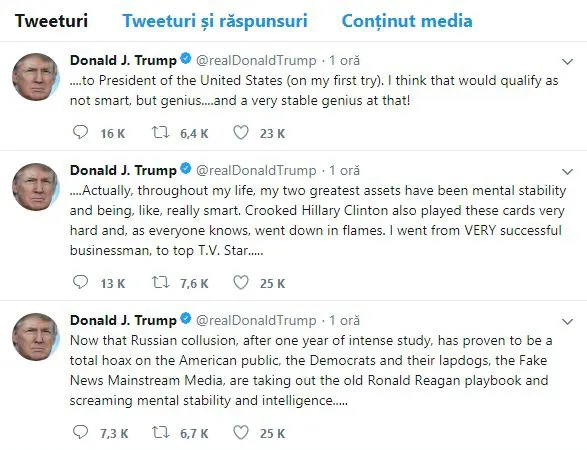The height and width of the screenshot is (450, 587).
Task: Reply to the 'stable genius' tweet
Action: (x=80, y=133)
